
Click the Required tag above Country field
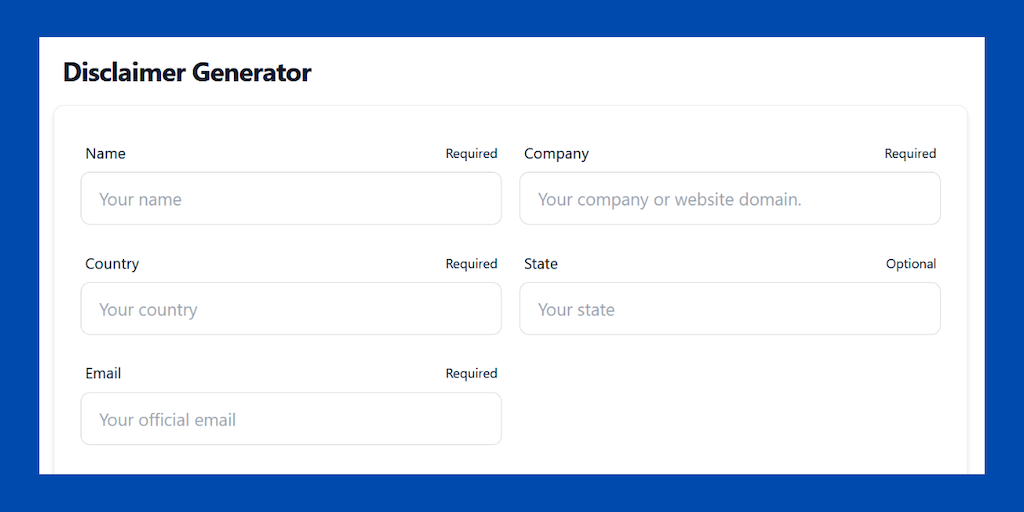(471, 264)
